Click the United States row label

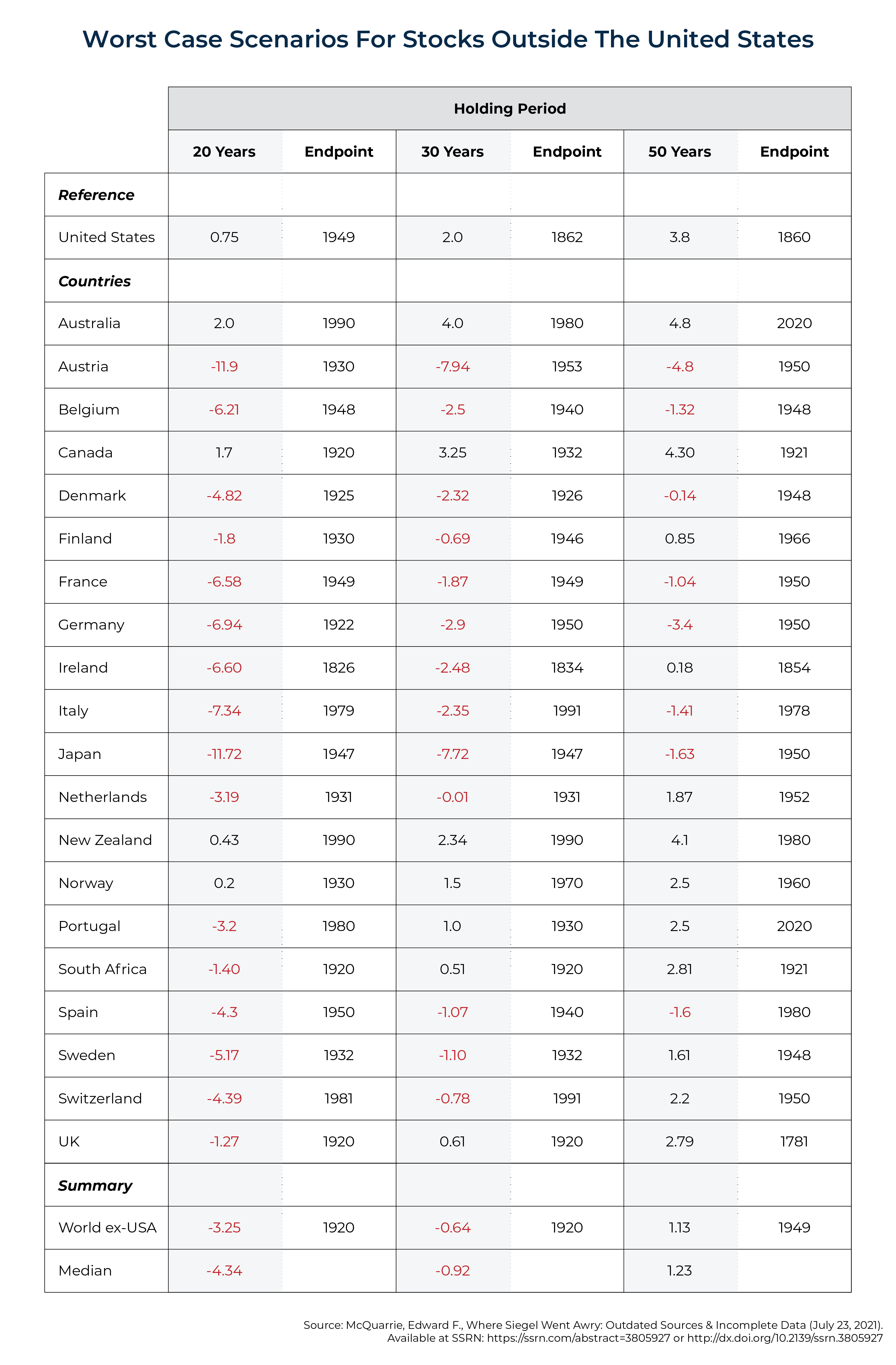(107, 237)
